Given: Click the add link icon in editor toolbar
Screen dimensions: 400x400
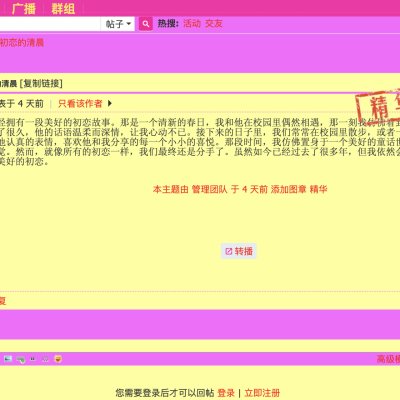Looking at the screenshot, I should coord(21,359).
